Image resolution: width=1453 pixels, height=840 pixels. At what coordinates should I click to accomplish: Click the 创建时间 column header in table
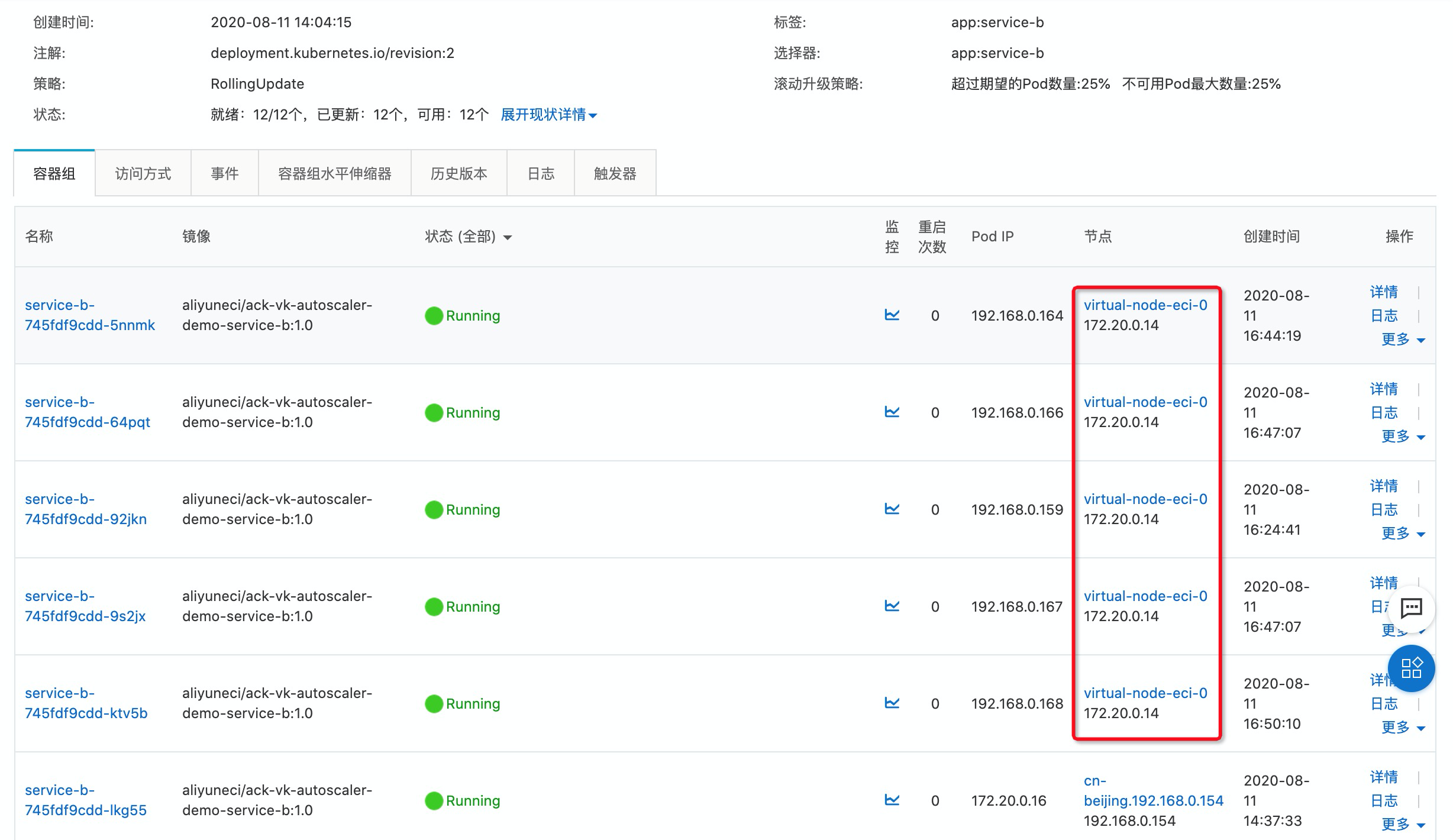[1271, 237]
